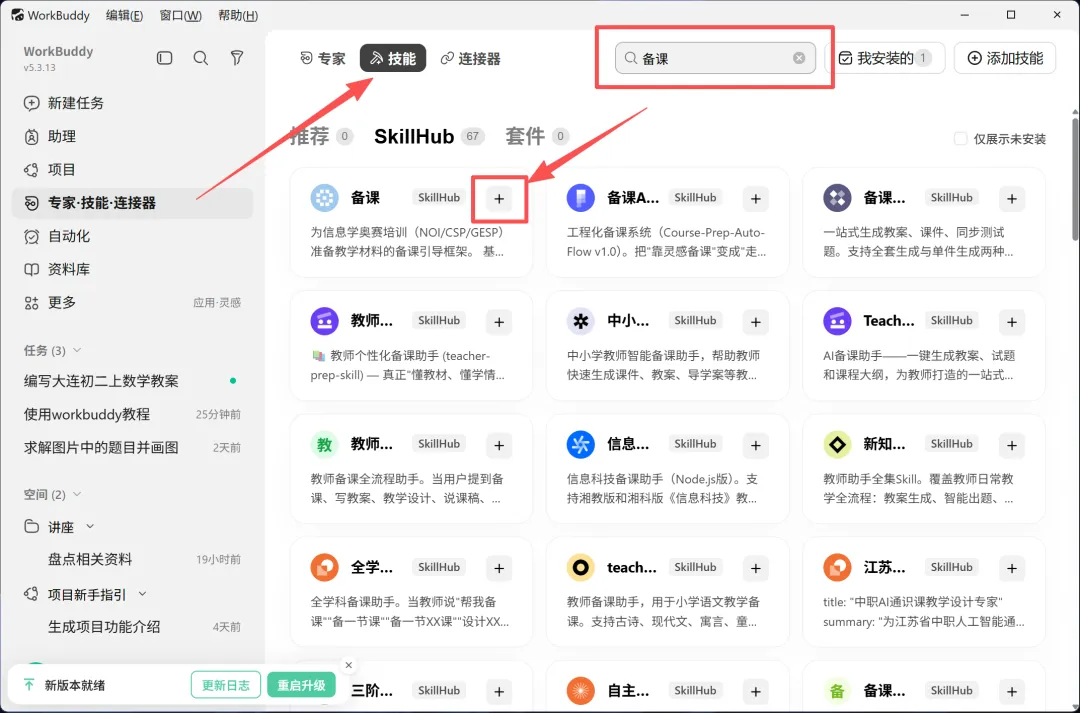Open 生成项目功能介绍 item
The width and height of the screenshot is (1080, 713).
132,627
